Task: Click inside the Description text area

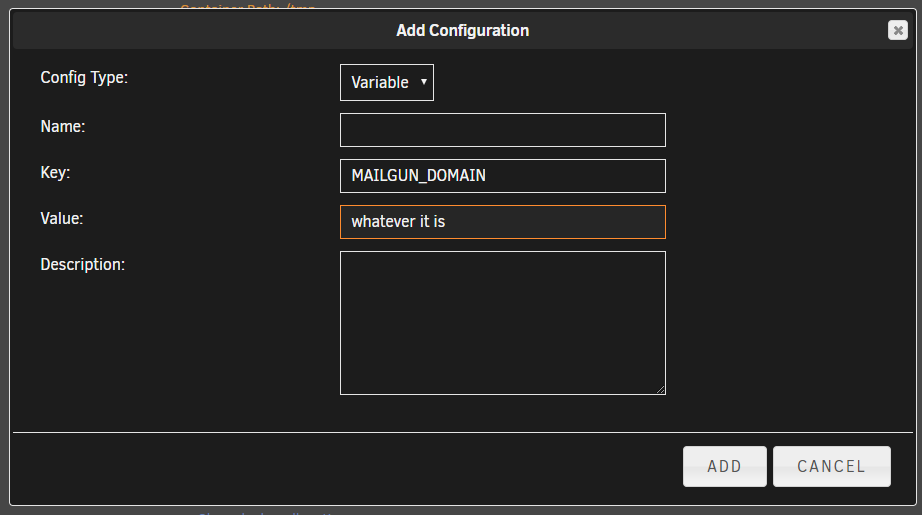Action: (x=503, y=323)
